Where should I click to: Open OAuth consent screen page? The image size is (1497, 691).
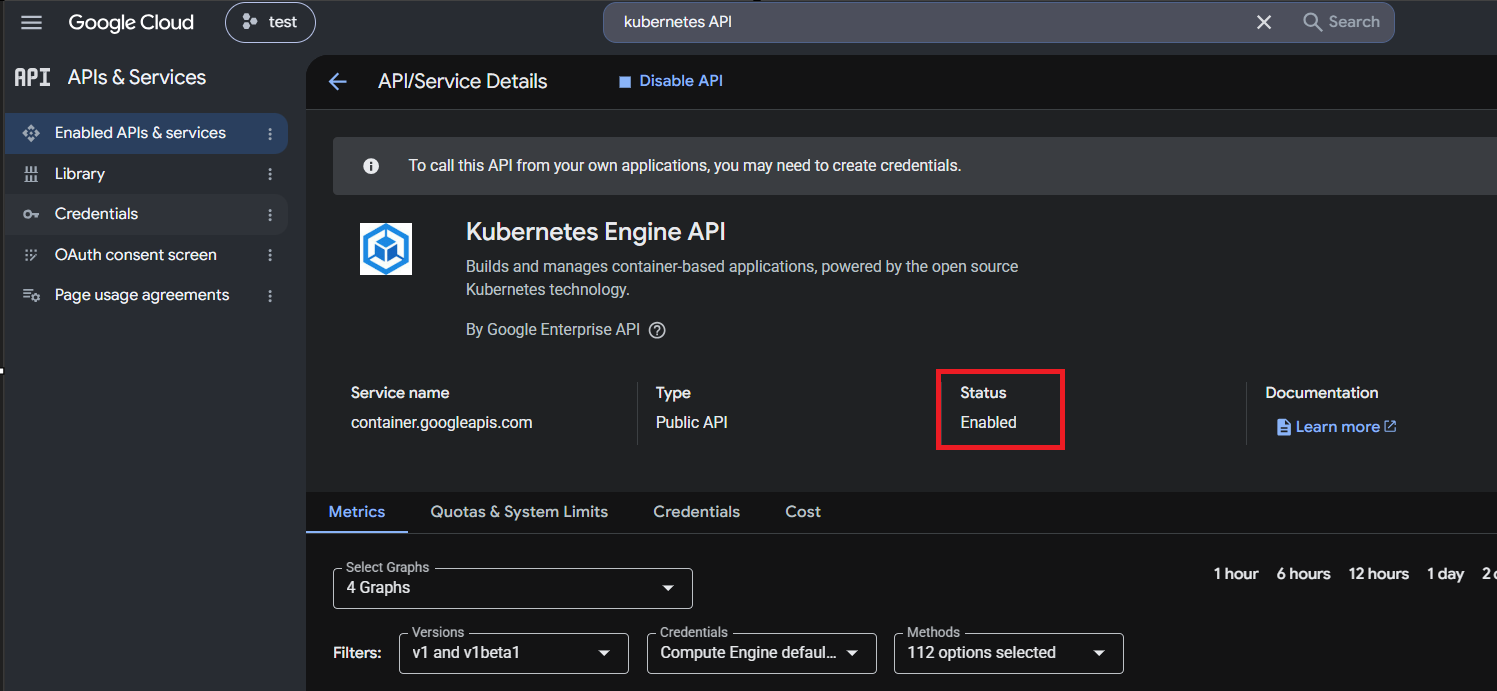tap(136, 255)
